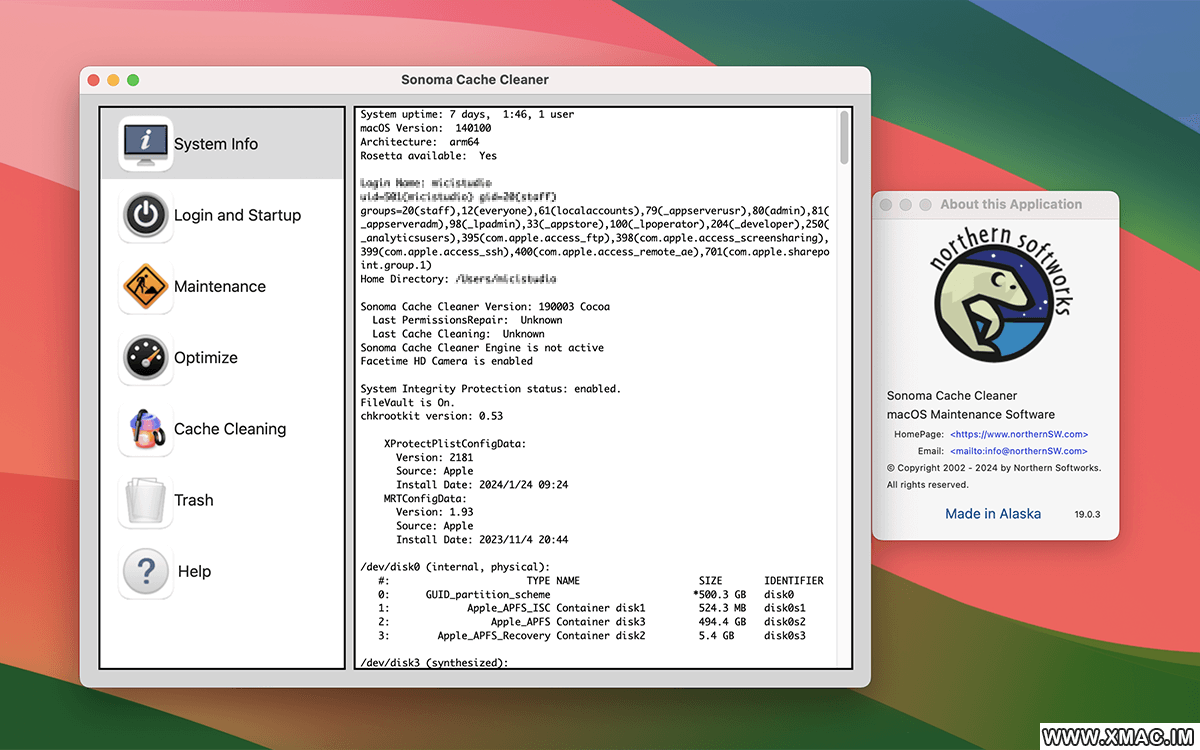
Task: Click 'macOS Maintenance Software' text in About window
Action: point(971,414)
